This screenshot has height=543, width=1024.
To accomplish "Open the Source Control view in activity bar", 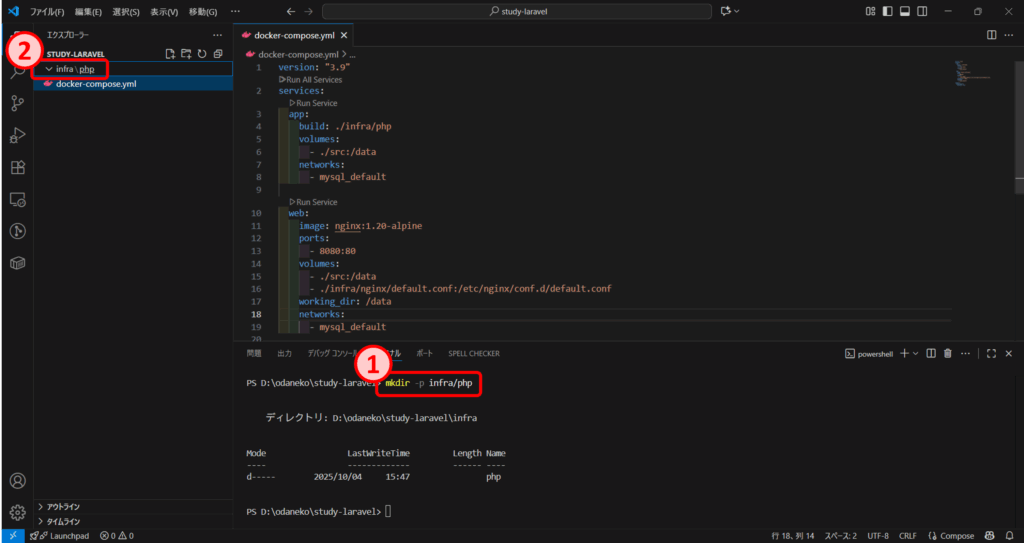I will click(x=17, y=103).
